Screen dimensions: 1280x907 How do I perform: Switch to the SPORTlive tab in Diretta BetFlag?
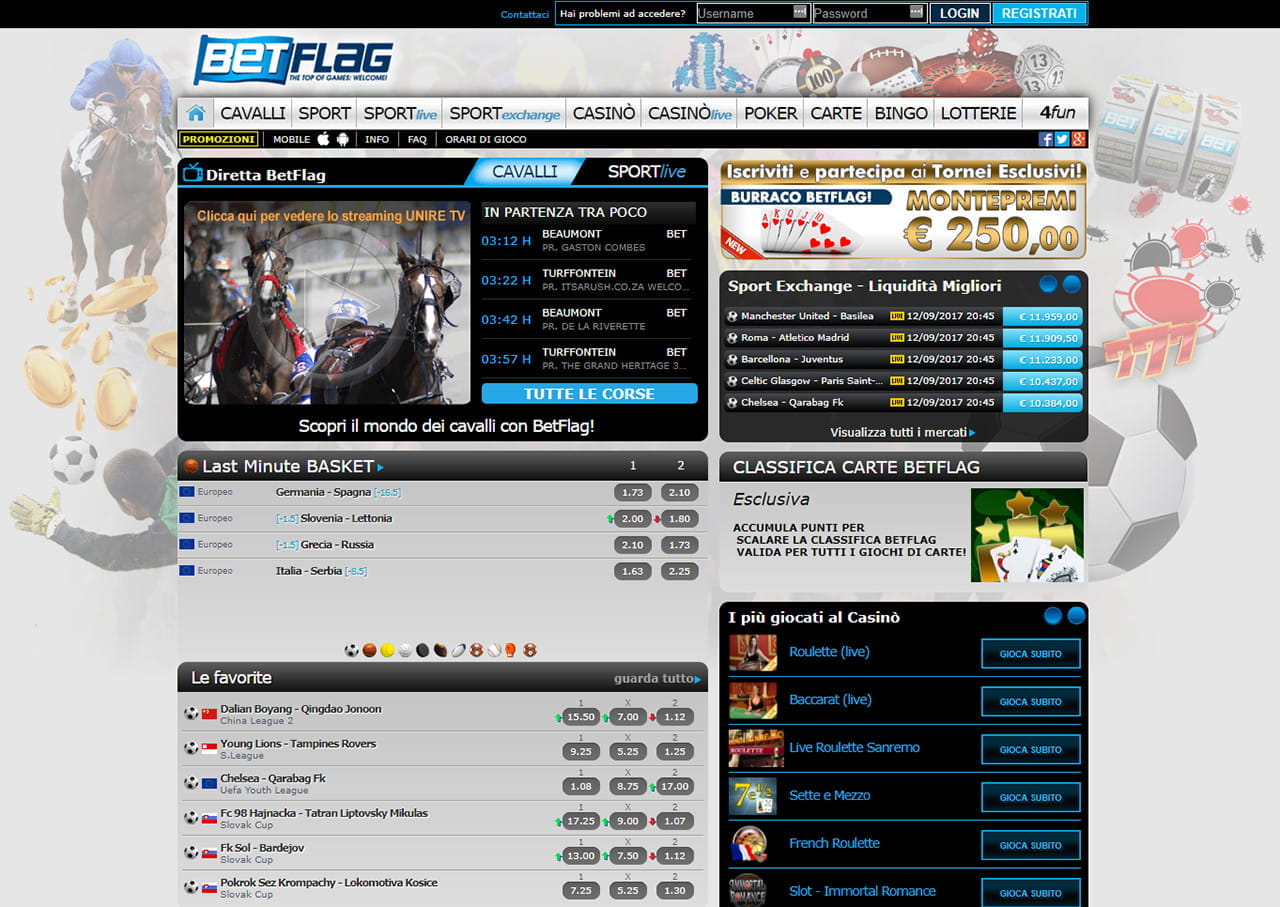[649, 171]
